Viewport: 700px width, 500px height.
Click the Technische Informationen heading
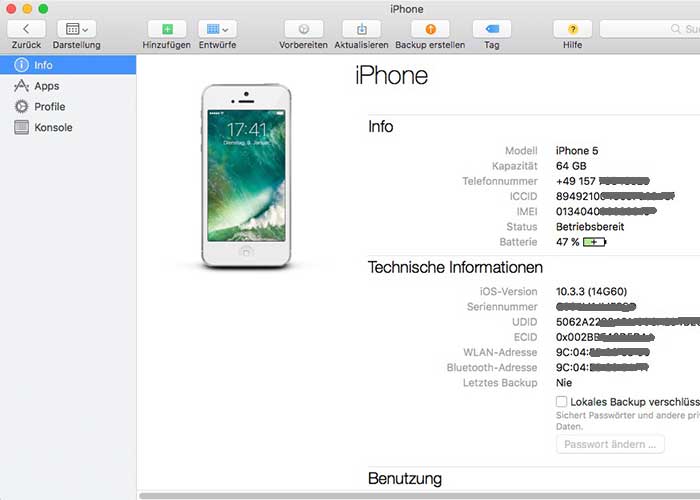click(x=455, y=267)
